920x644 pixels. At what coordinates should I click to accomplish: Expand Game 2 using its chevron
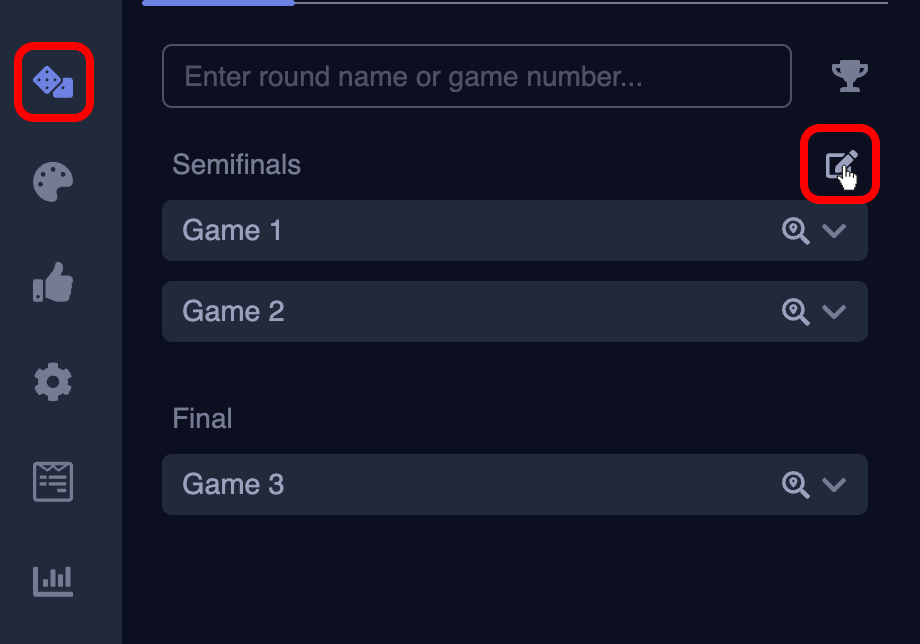(834, 311)
